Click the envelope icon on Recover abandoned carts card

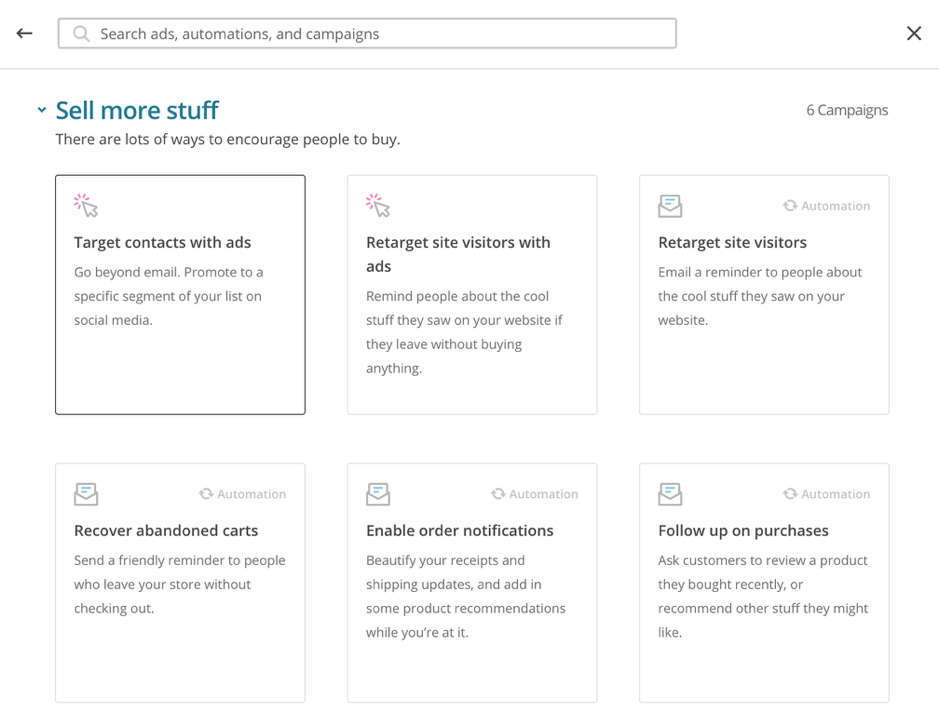tap(86, 494)
